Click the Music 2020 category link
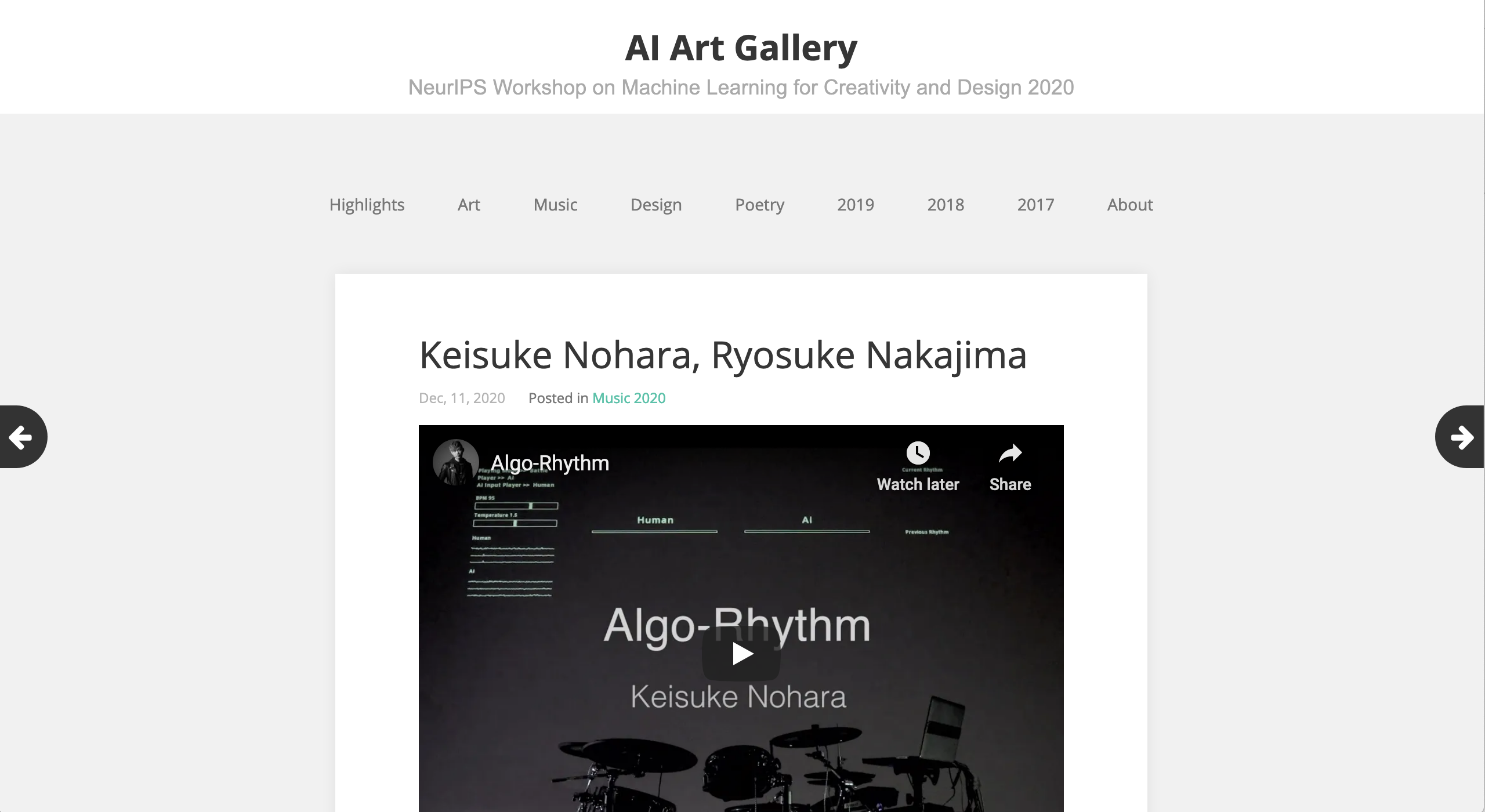 629,398
